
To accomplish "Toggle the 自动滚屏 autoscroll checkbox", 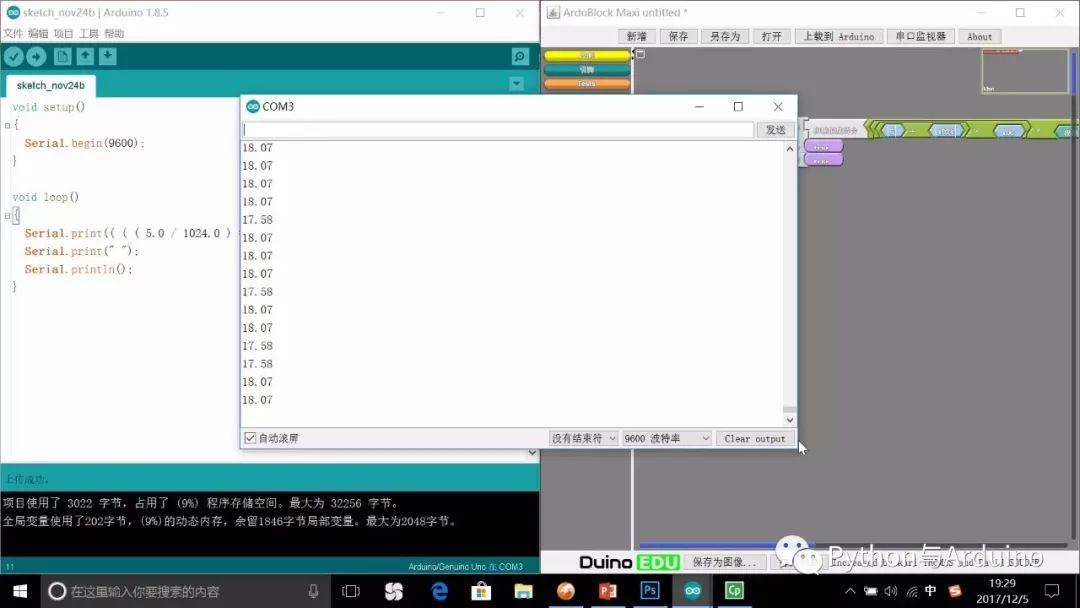I will pos(250,438).
